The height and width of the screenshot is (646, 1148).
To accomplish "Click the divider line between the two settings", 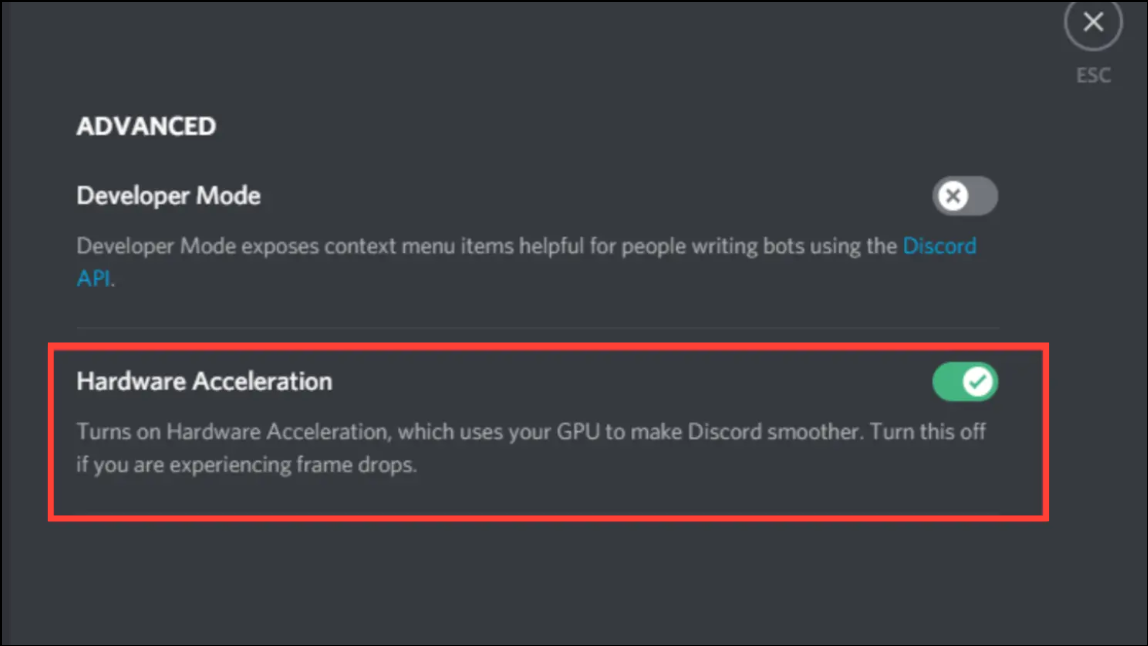I will click(537, 328).
